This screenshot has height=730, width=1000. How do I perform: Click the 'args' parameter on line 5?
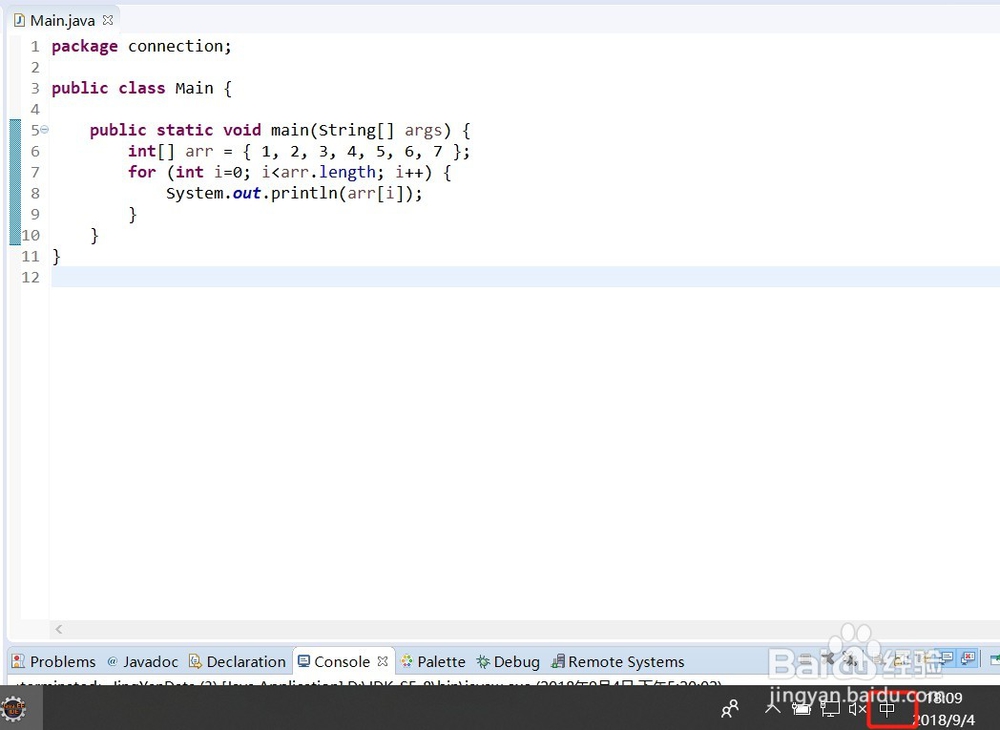pos(423,131)
